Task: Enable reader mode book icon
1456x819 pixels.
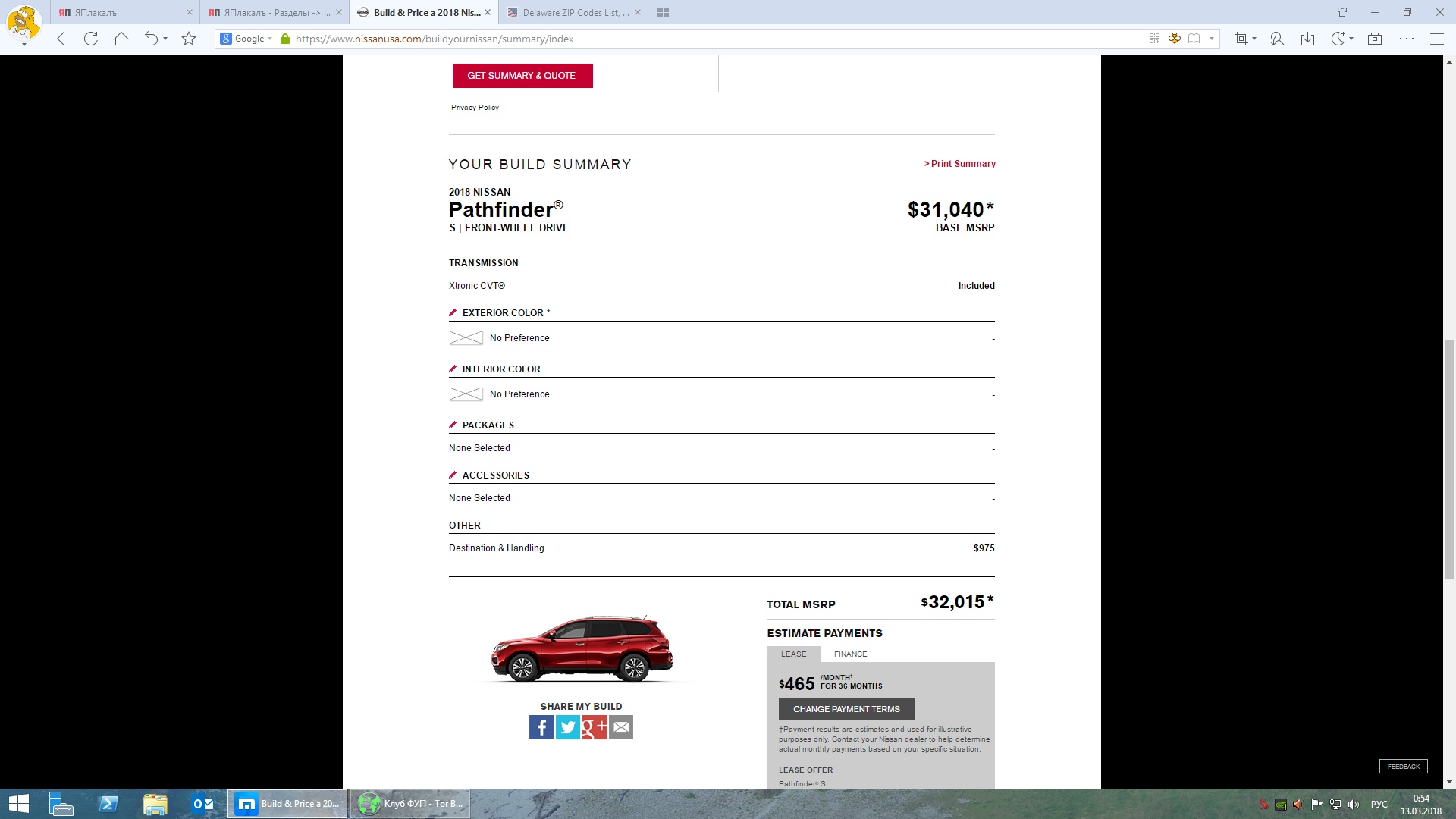Action: [x=1194, y=39]
